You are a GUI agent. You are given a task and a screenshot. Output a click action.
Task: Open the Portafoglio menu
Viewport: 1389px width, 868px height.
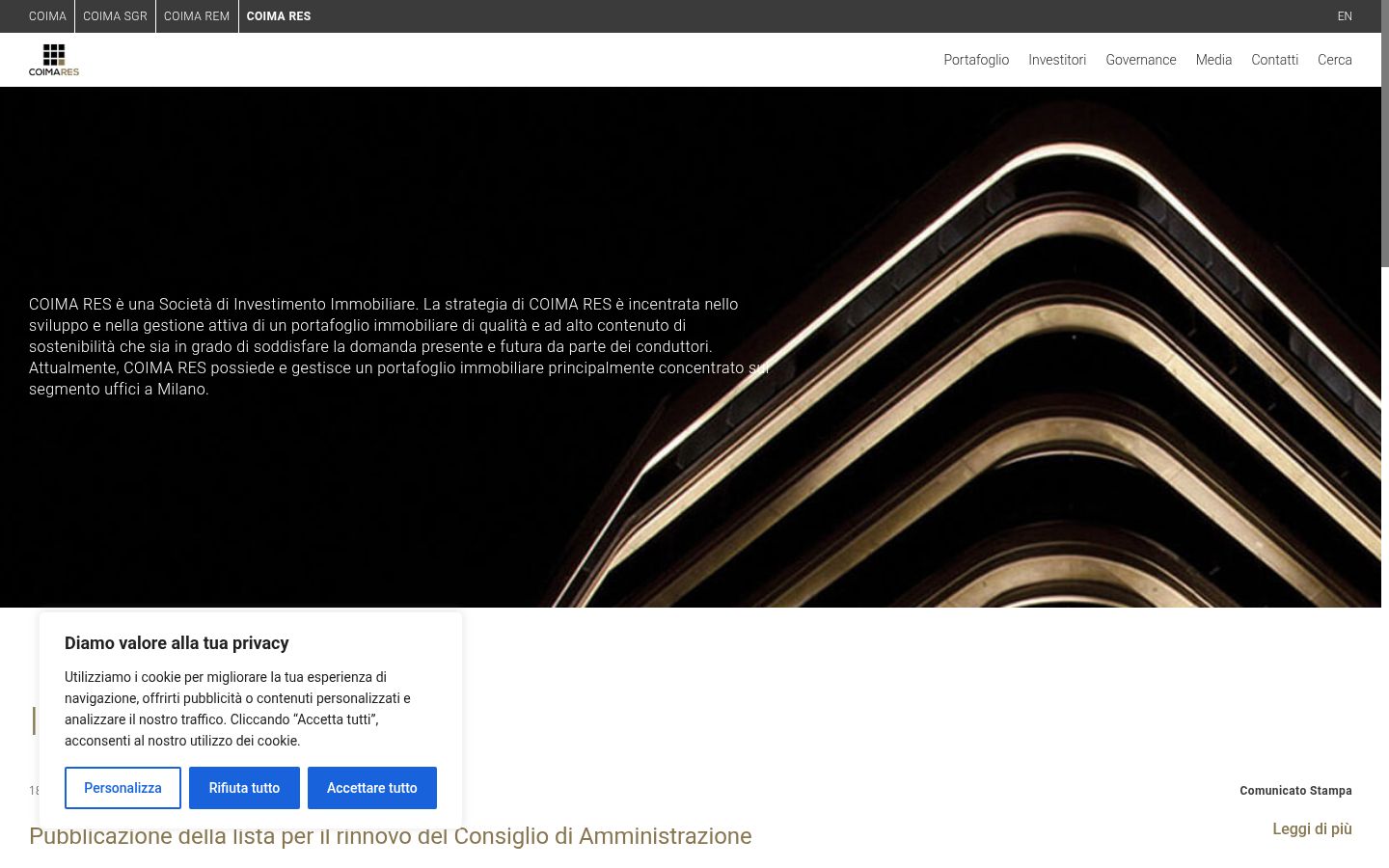(976, 60)
